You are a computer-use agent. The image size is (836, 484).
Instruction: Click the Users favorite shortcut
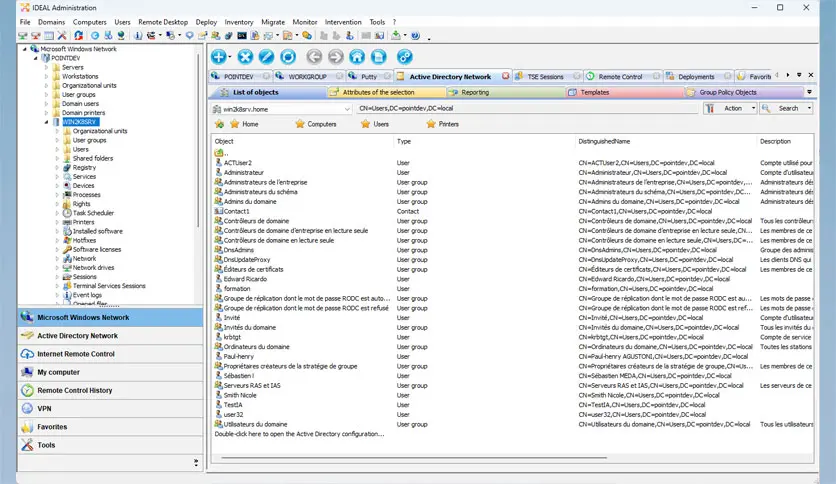click(x=374, y=124)
